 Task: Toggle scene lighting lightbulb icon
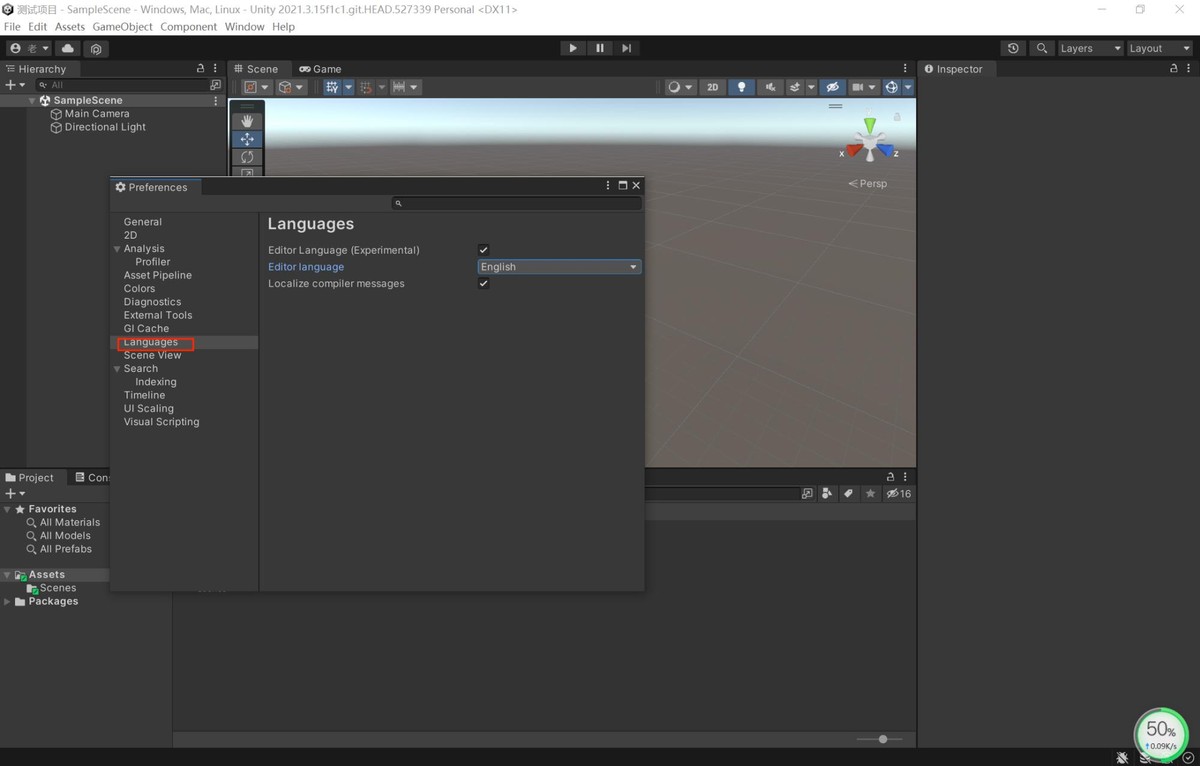741,87
